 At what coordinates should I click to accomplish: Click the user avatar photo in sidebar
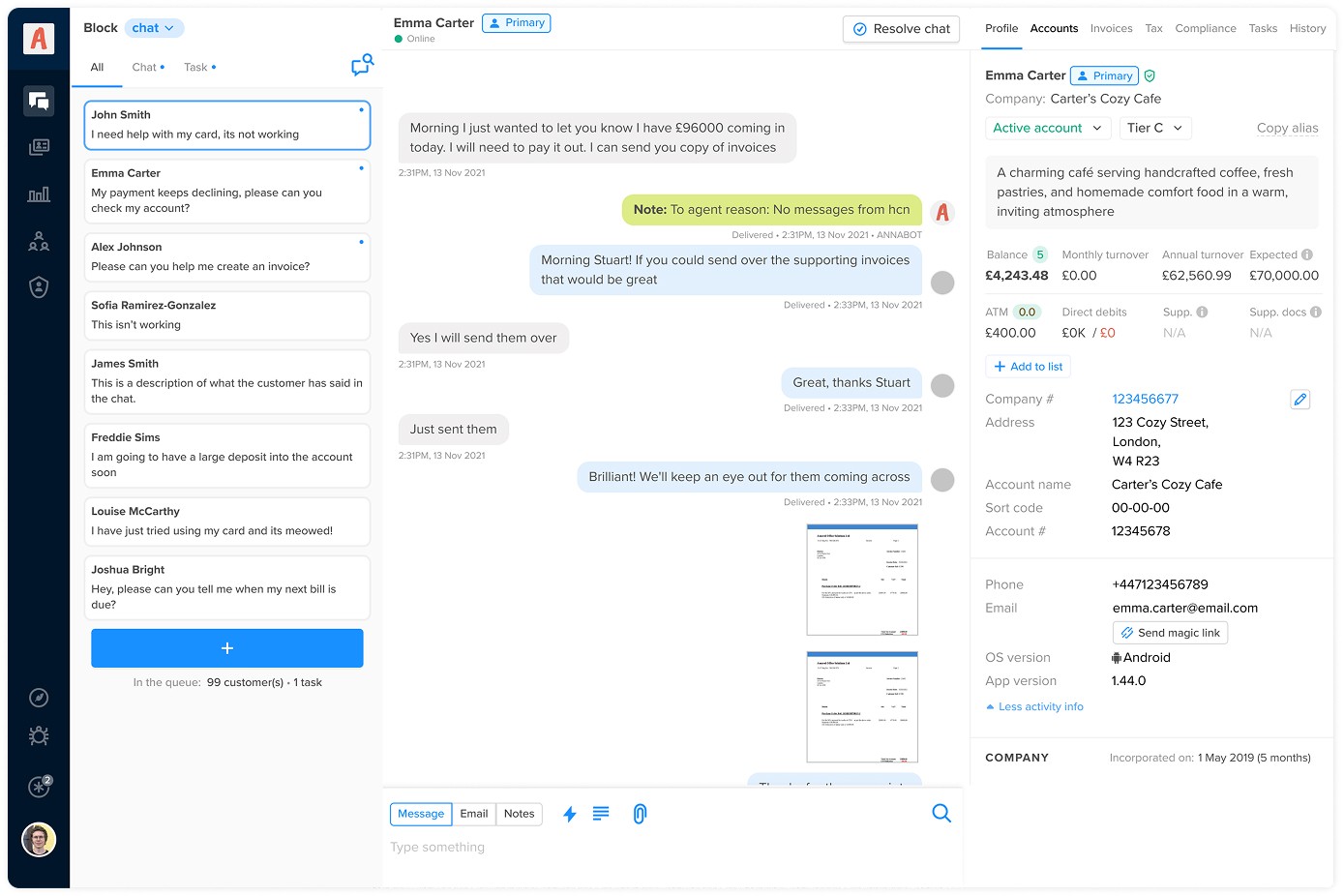tap(39, 840)
